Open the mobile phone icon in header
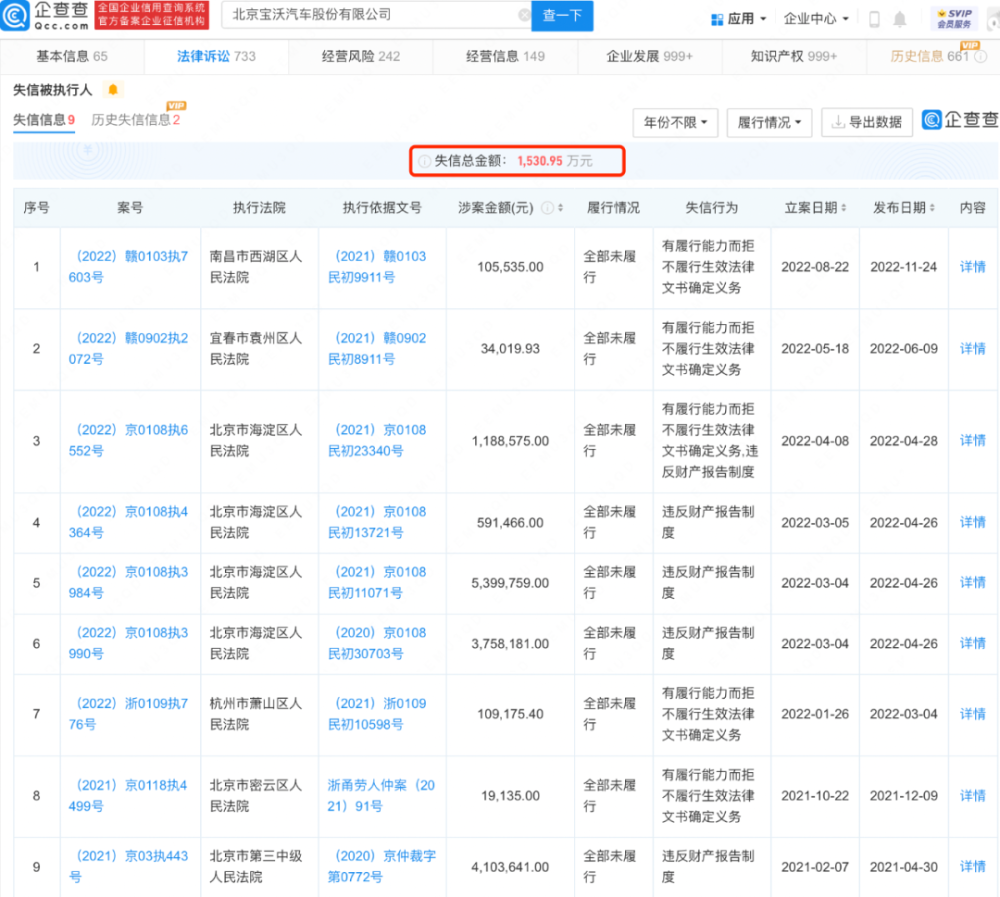The height and width of the screenshot is (897, 1000). coord(874,19)
